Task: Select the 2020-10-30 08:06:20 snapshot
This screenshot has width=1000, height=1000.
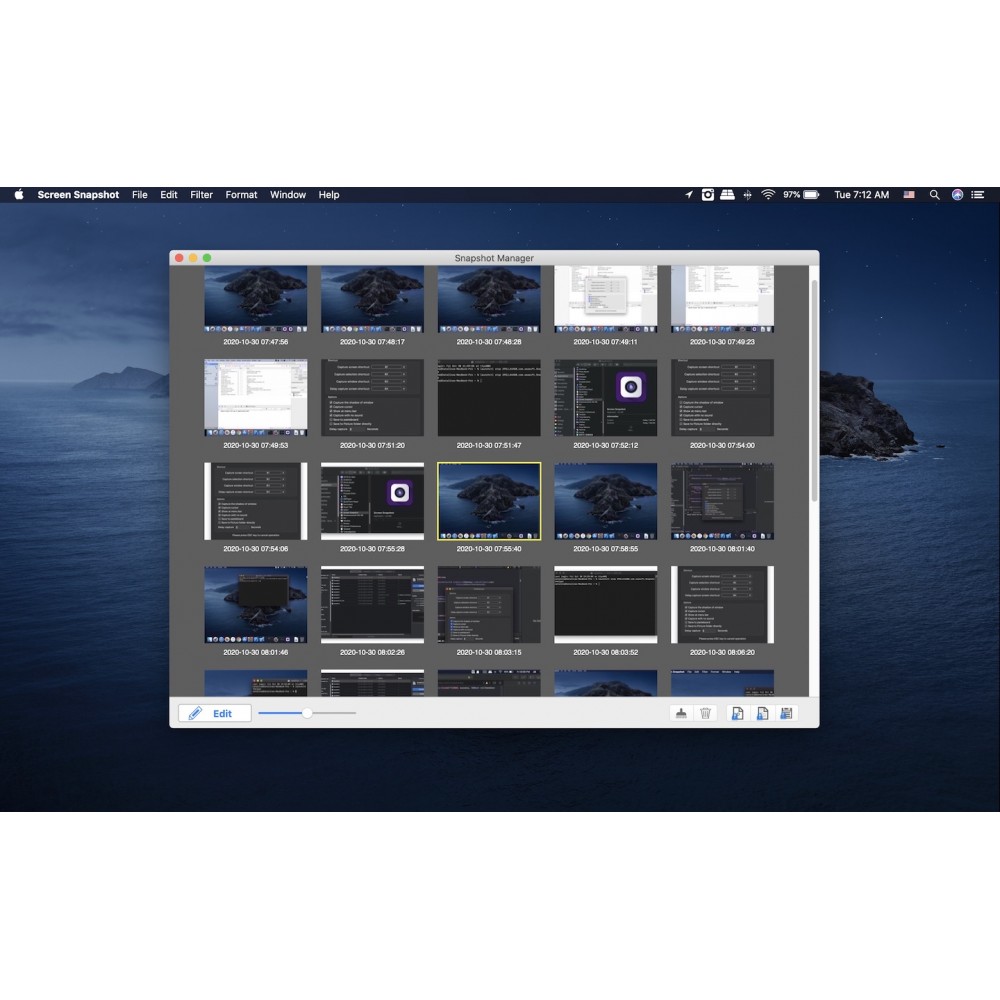Action: tap(722, 602)
